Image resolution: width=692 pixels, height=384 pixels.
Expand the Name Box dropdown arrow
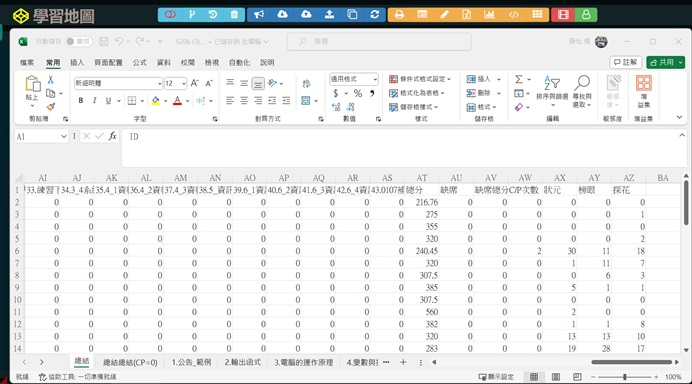tap(64, 137)
